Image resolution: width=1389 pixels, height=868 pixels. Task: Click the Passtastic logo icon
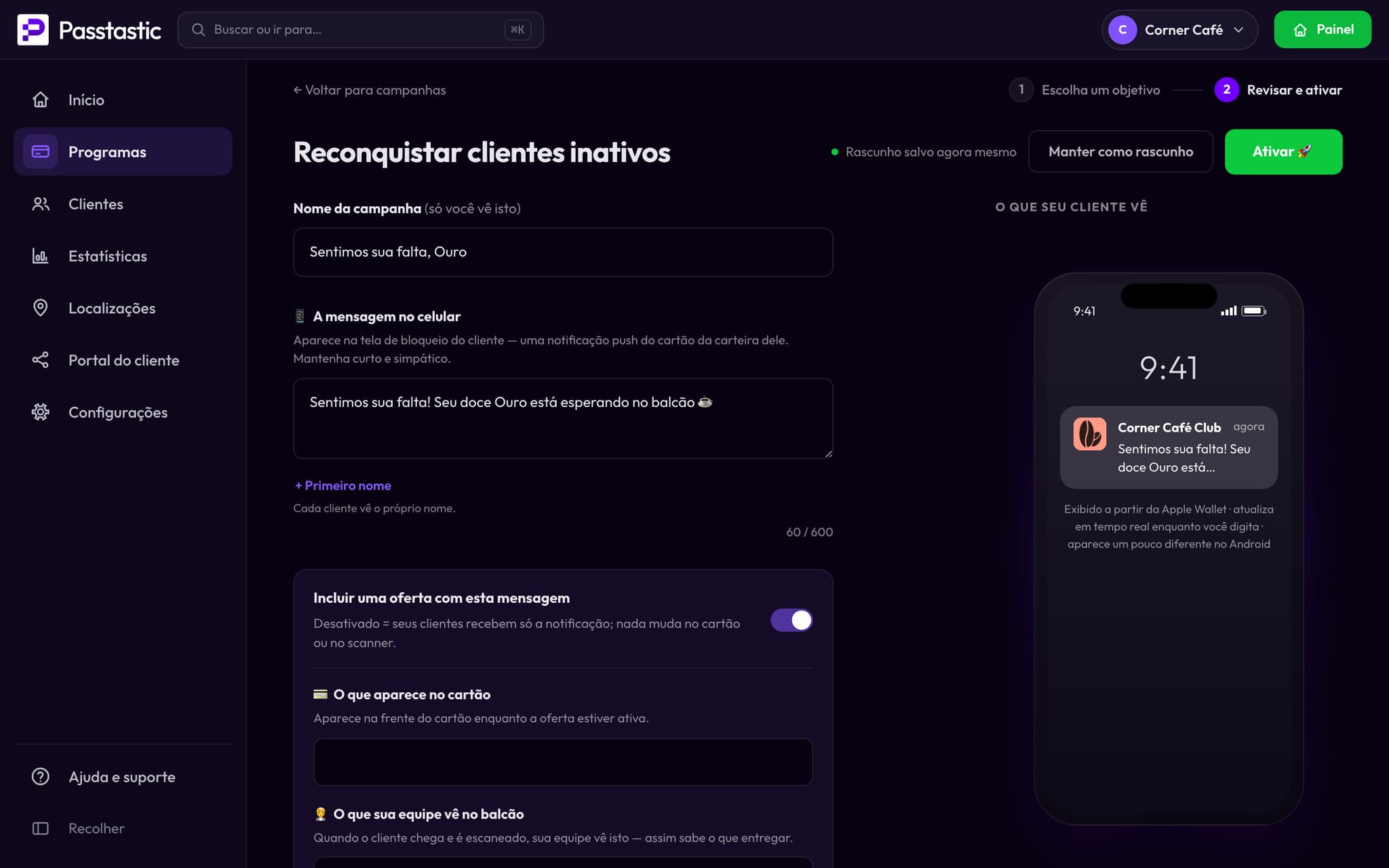[x=33, y=30]
